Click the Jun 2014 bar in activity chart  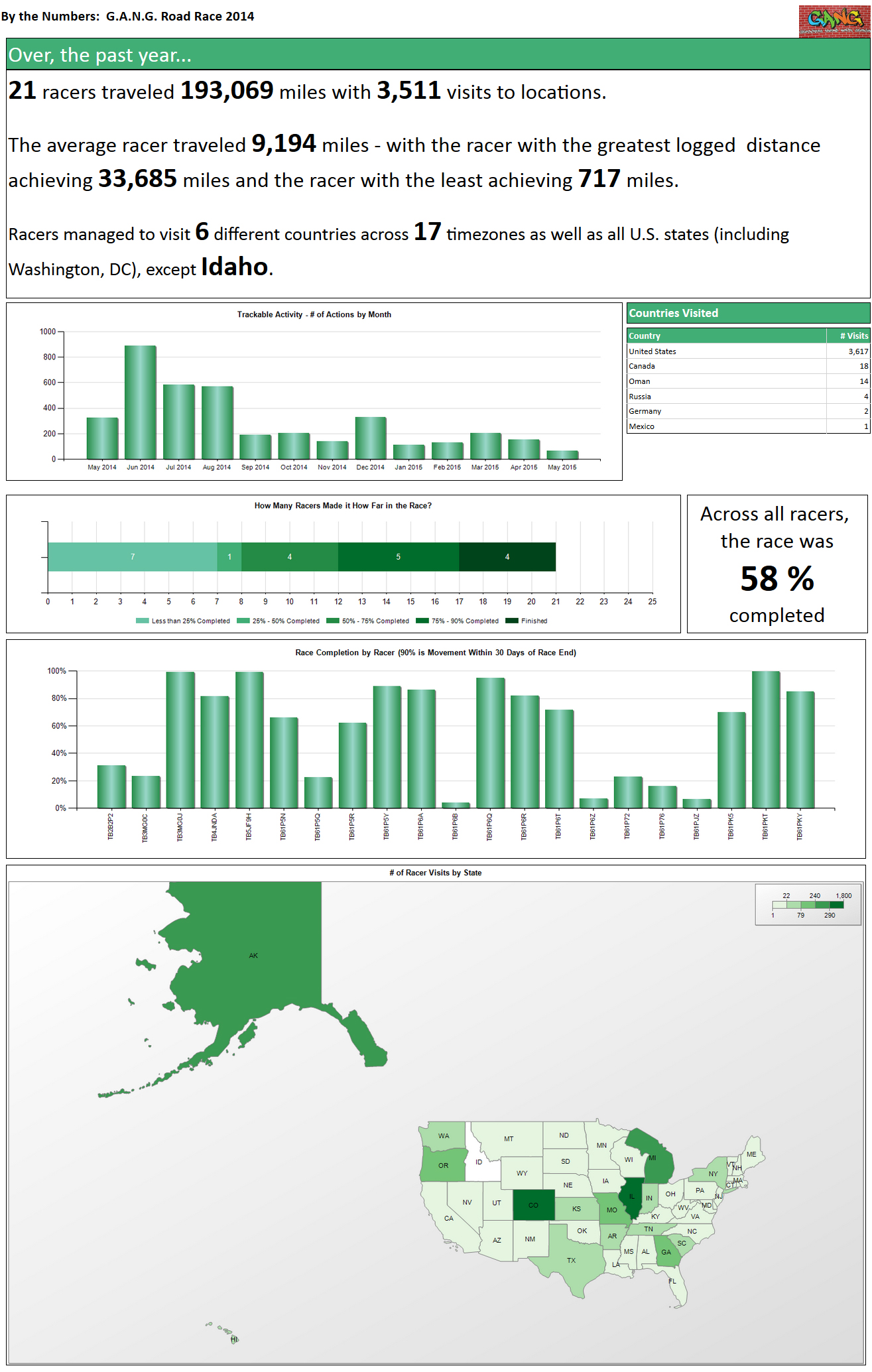tap(141, 402)
